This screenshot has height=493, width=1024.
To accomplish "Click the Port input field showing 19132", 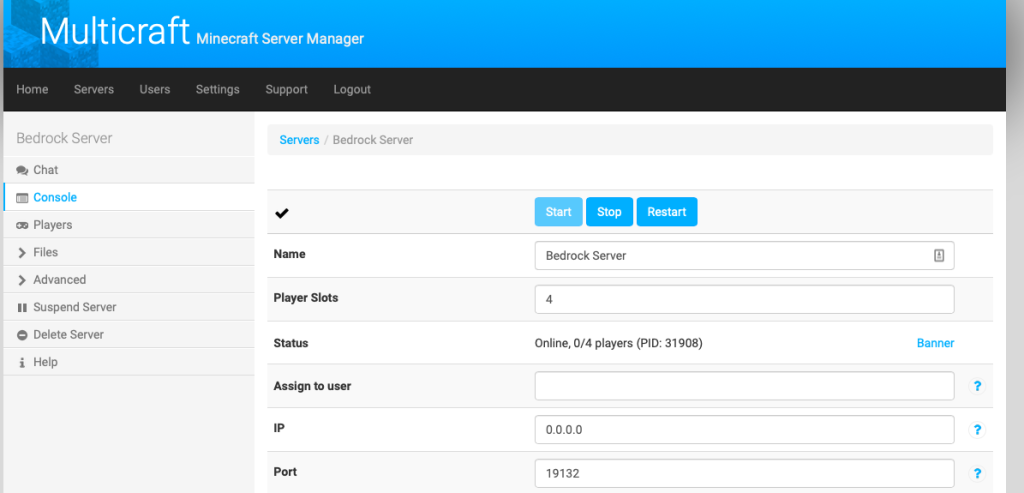I will pos(744,473).
